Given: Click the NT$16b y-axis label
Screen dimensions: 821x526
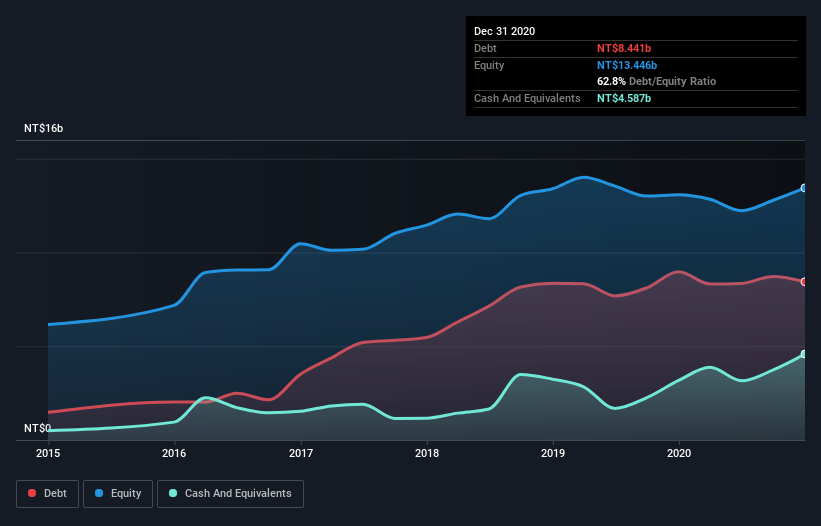Looking at the screenshot, I should (43, 128).
